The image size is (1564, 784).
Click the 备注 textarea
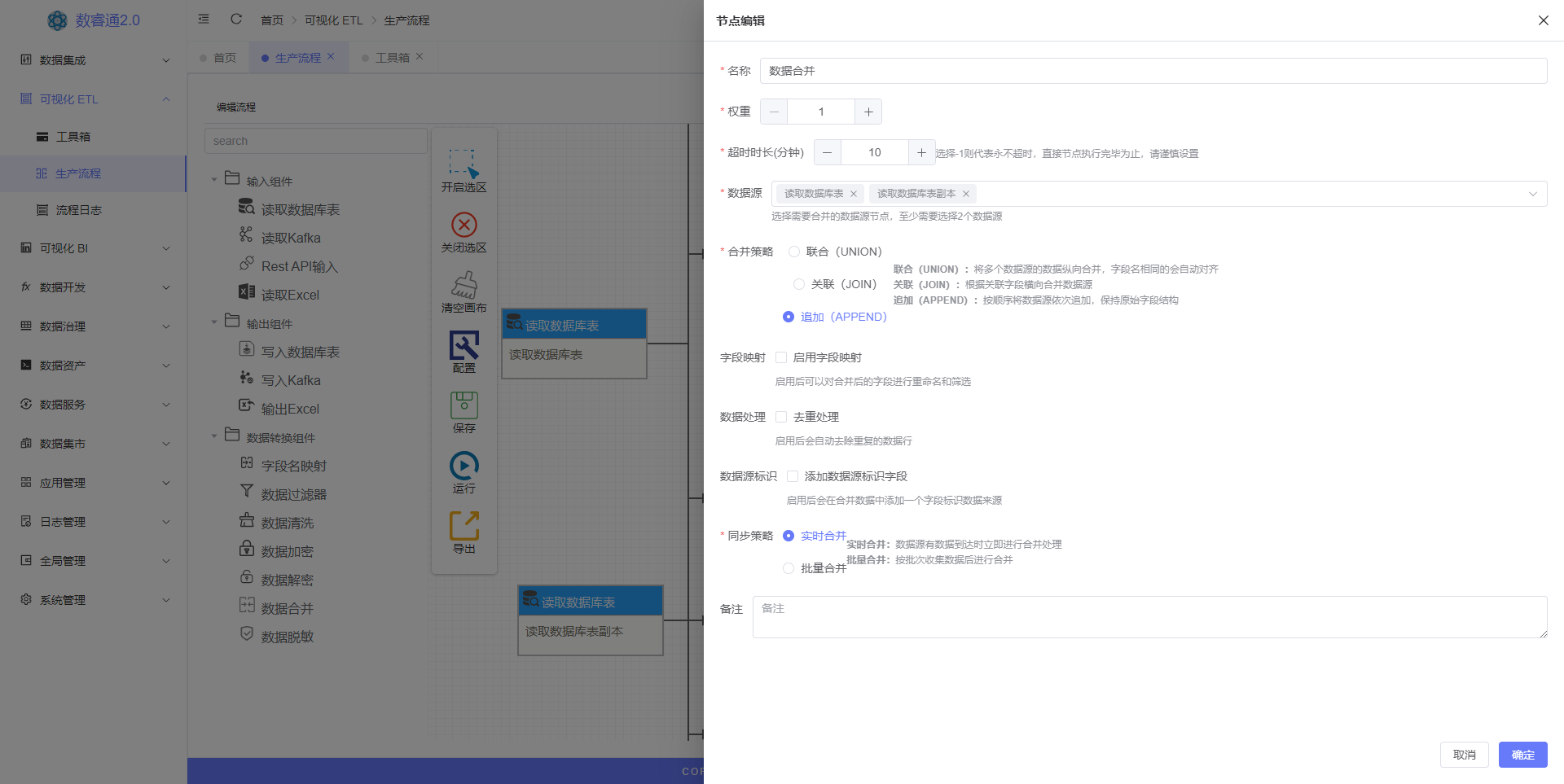pos(1149,617)
